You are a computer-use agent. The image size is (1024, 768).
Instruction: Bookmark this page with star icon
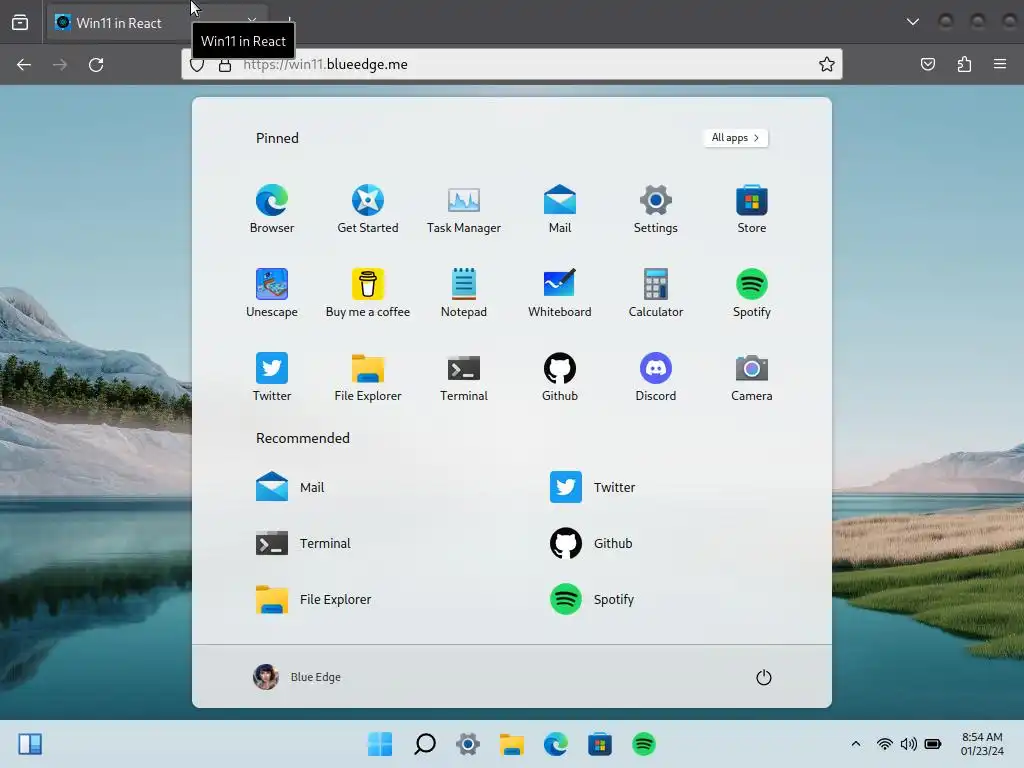(827, 64)
